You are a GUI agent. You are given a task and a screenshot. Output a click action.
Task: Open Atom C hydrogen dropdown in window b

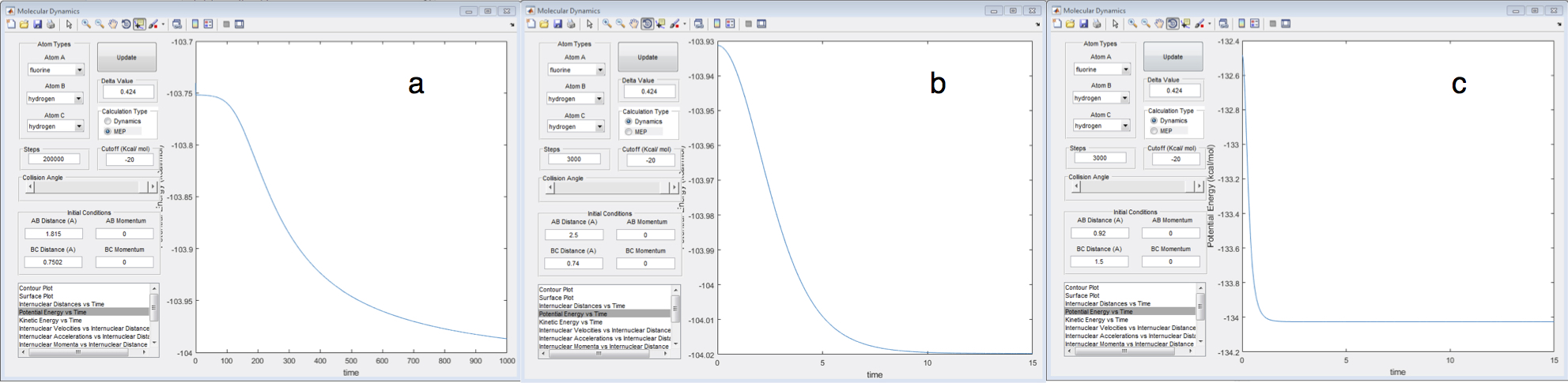coord(576,127)
